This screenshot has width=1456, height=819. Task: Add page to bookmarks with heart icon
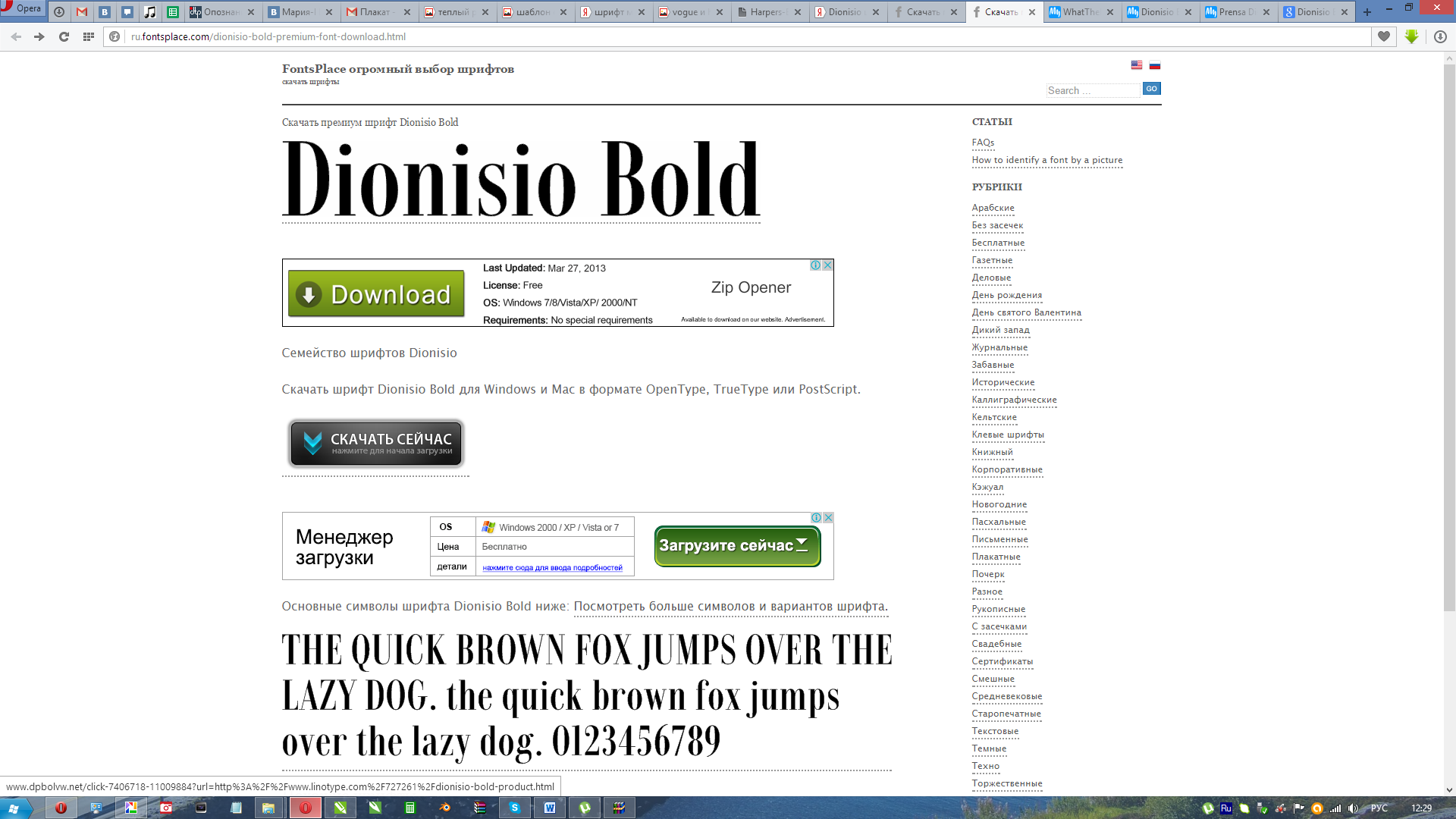[x=1384, y=36]
